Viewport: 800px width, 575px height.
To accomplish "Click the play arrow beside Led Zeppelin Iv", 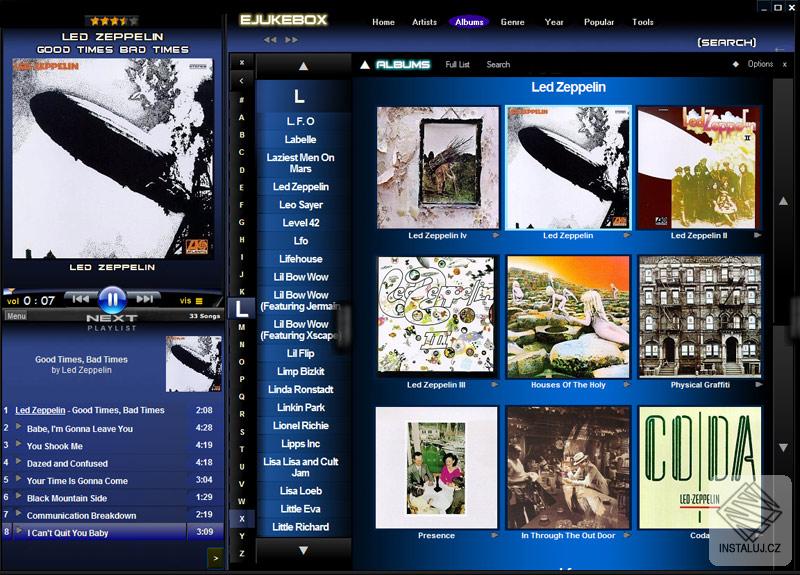I will pos(496,235).
